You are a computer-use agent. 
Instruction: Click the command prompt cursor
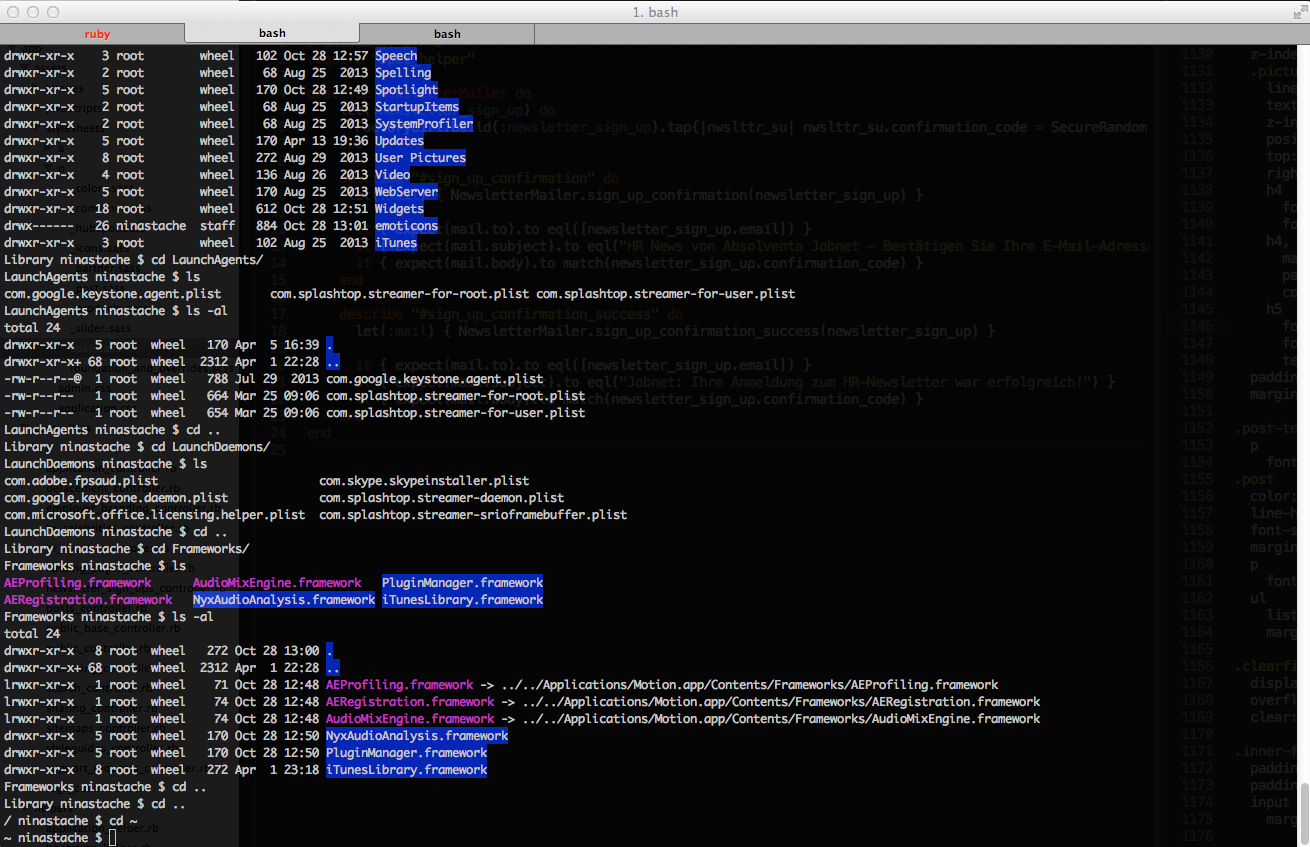coord(113,837)
